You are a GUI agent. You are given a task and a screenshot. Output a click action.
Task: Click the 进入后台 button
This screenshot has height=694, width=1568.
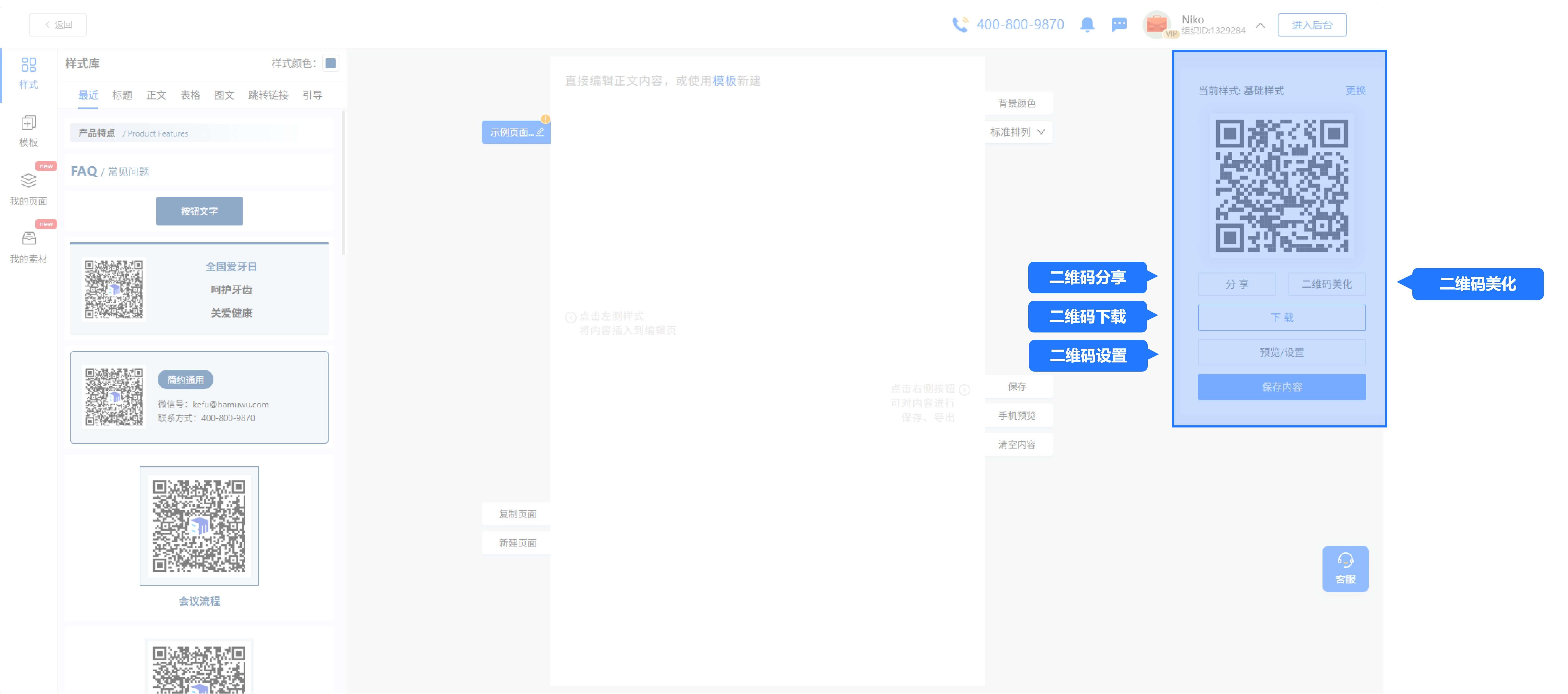1312,25
